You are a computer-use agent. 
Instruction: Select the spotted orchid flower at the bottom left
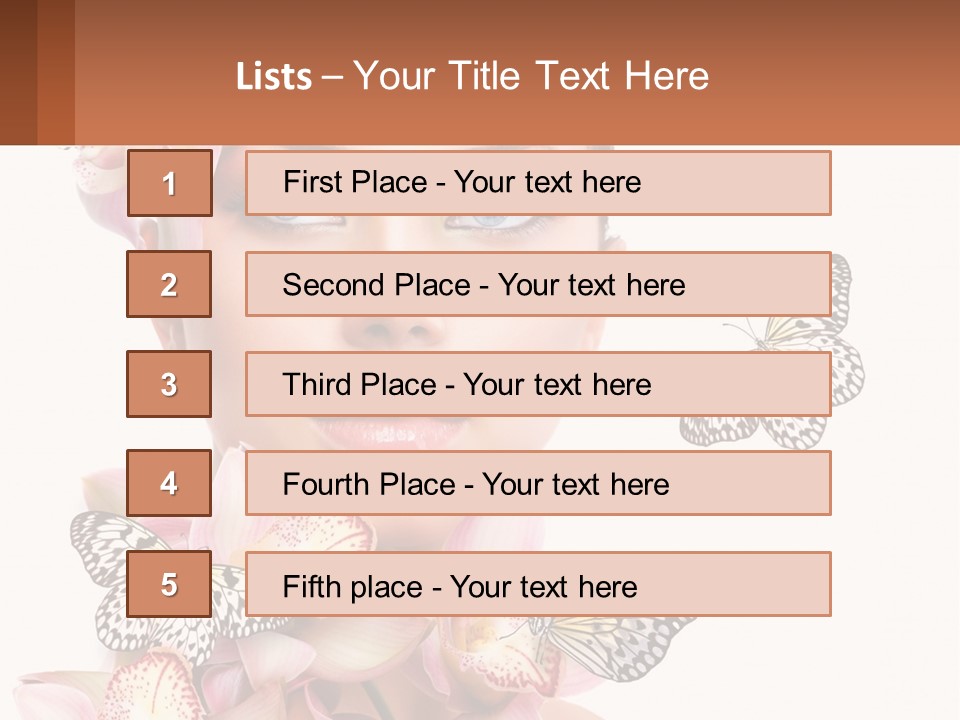click(x=150, y=680)
